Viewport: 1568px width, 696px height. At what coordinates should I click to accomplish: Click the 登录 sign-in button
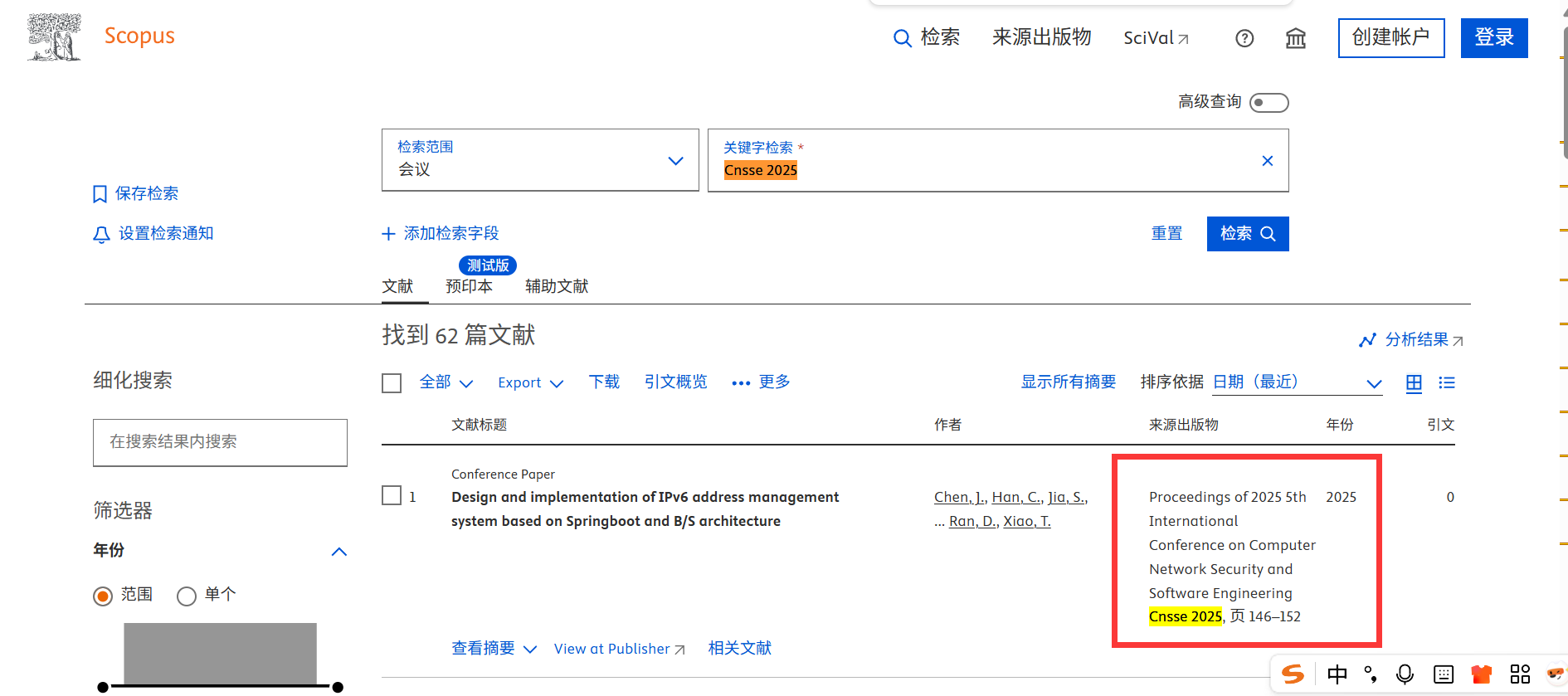(x=1494, y=37)
